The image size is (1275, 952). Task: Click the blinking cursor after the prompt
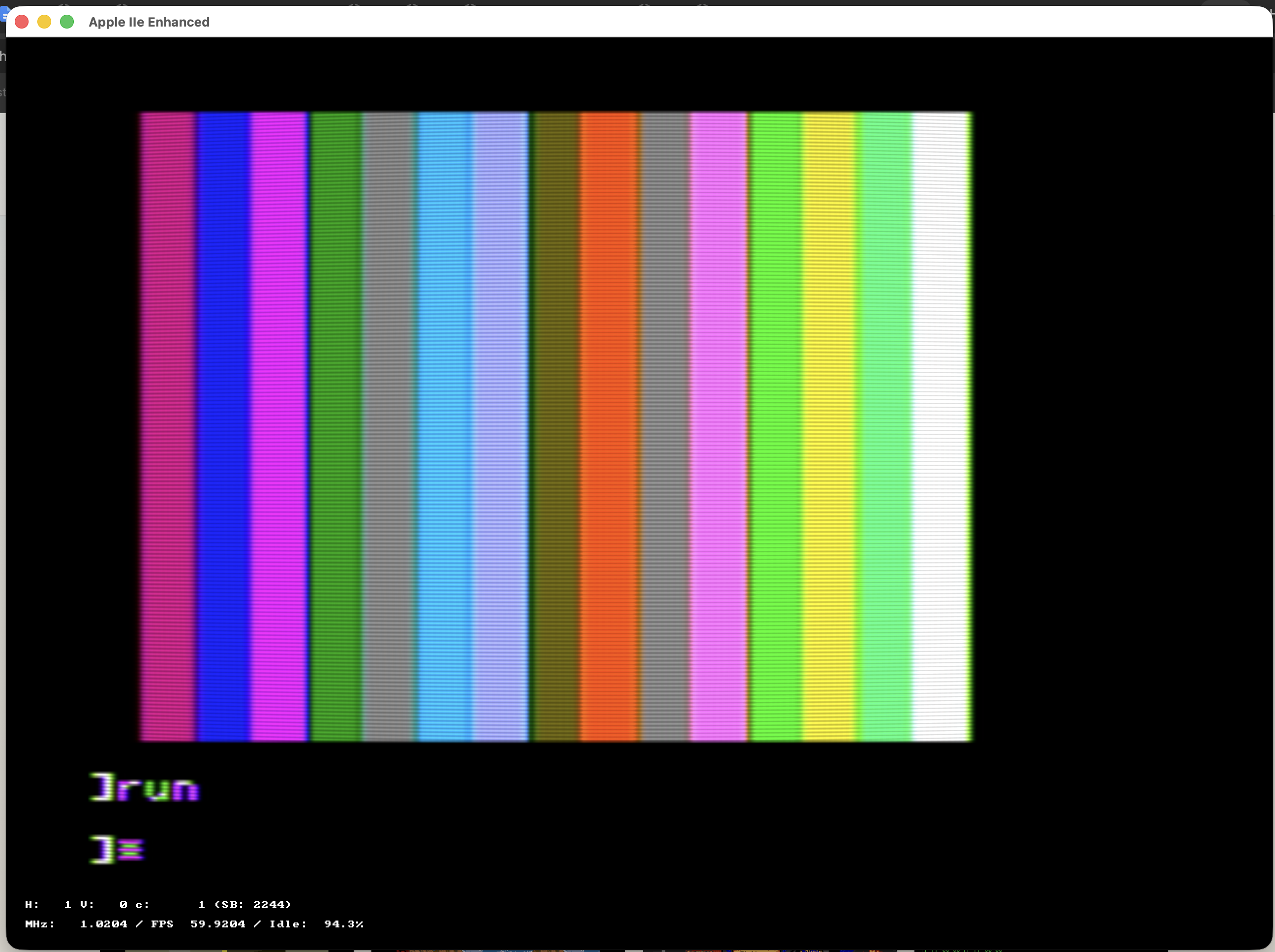tap(131, 850)
